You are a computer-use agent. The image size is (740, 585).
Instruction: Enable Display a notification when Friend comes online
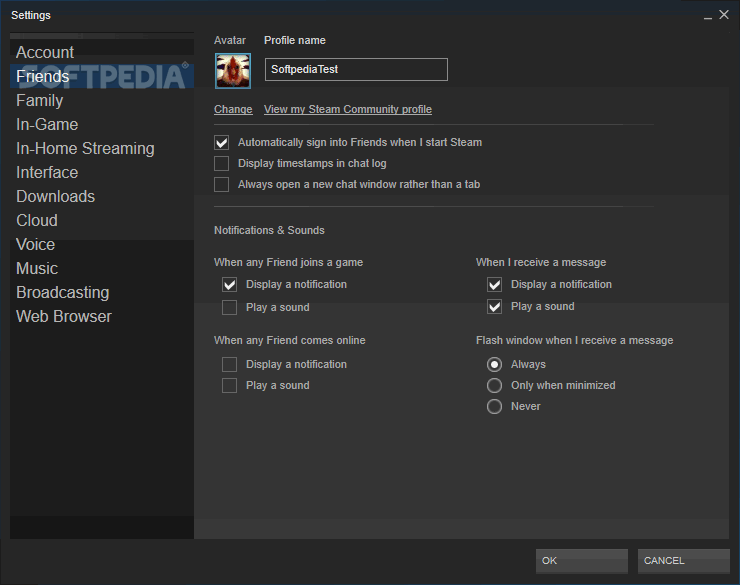(229, 364)
